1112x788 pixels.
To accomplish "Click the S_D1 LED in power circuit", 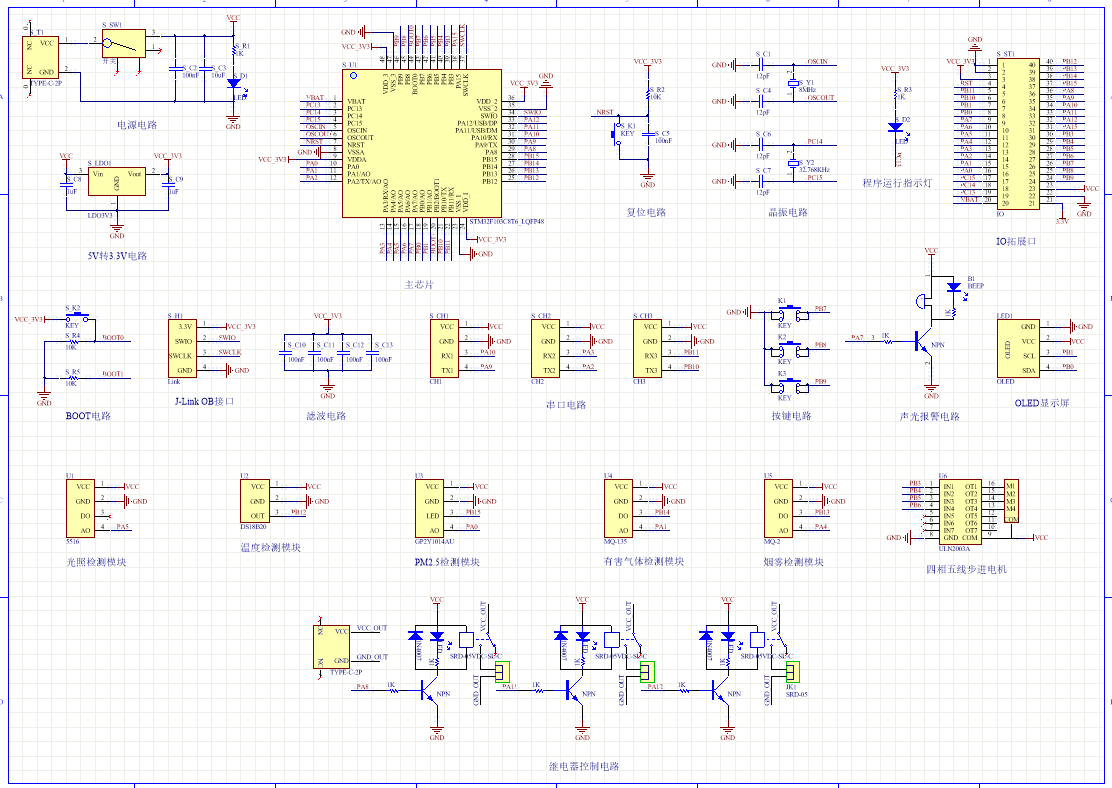I will [233, 84].
